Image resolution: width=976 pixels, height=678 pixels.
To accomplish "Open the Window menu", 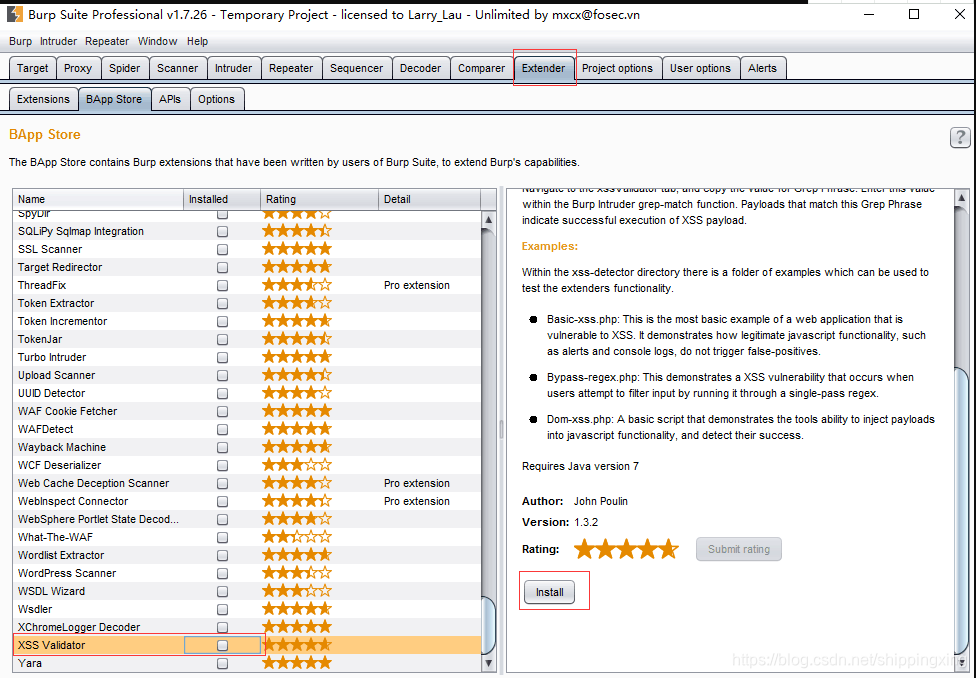I will click(157, 41).
